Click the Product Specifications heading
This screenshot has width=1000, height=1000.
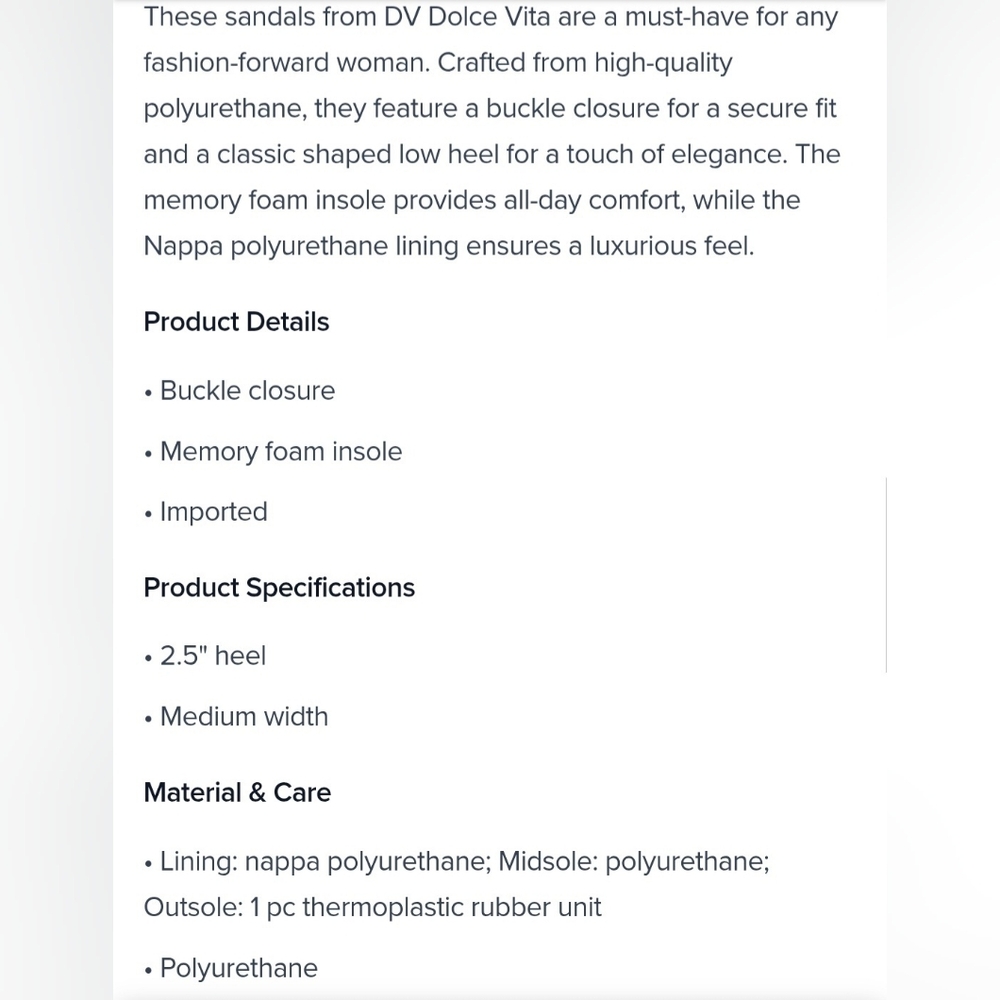pyautogui.click(x=279, y=588)
